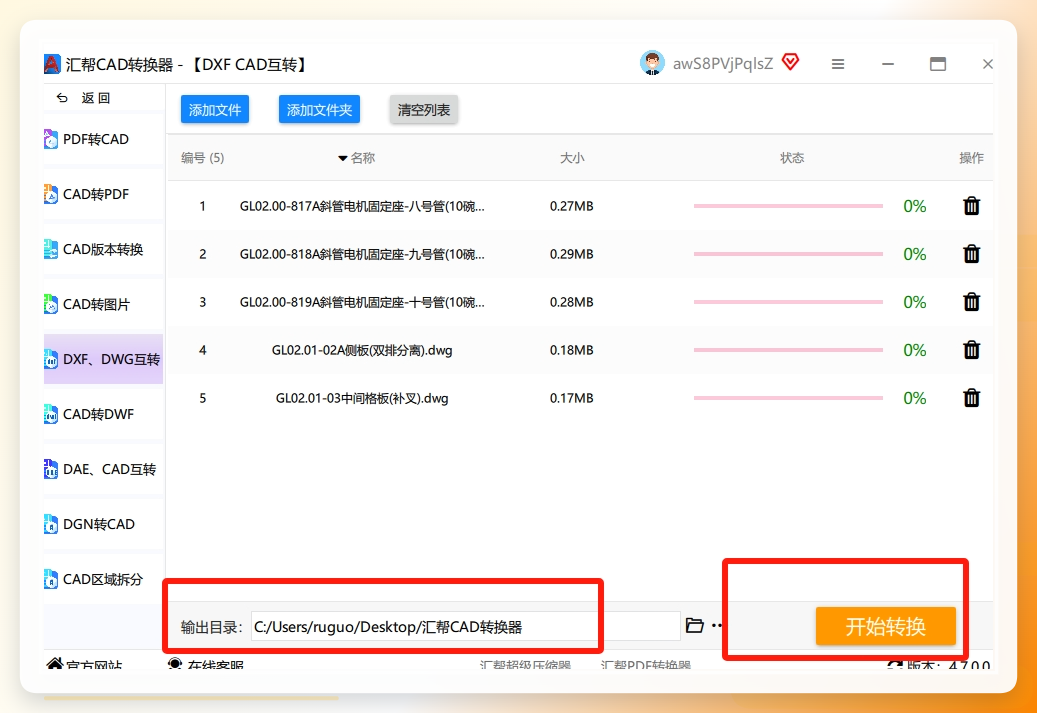Click the progress bar for file row 1
1037x713 pixels.
point(788,206)
